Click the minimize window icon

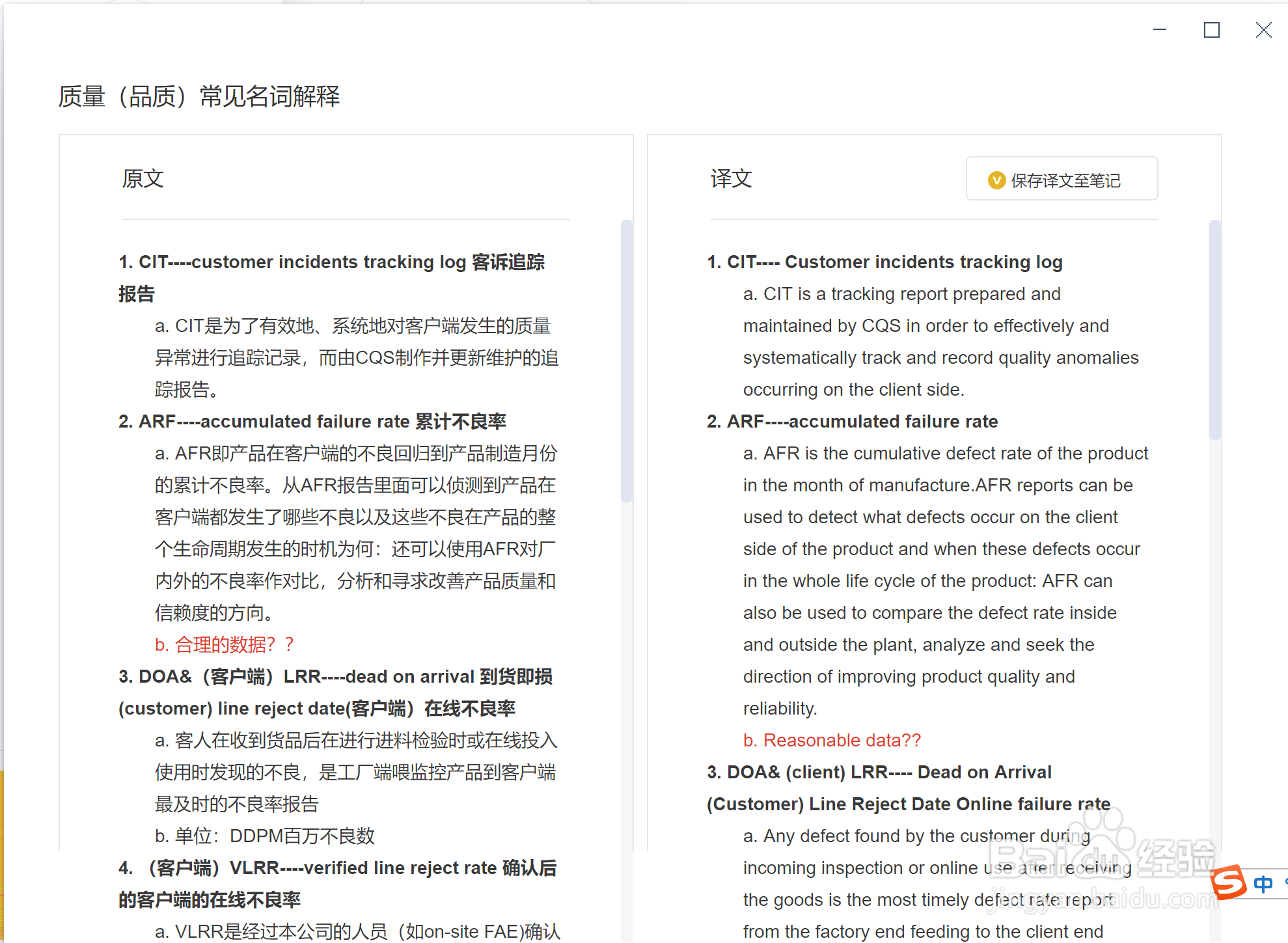1159,30
